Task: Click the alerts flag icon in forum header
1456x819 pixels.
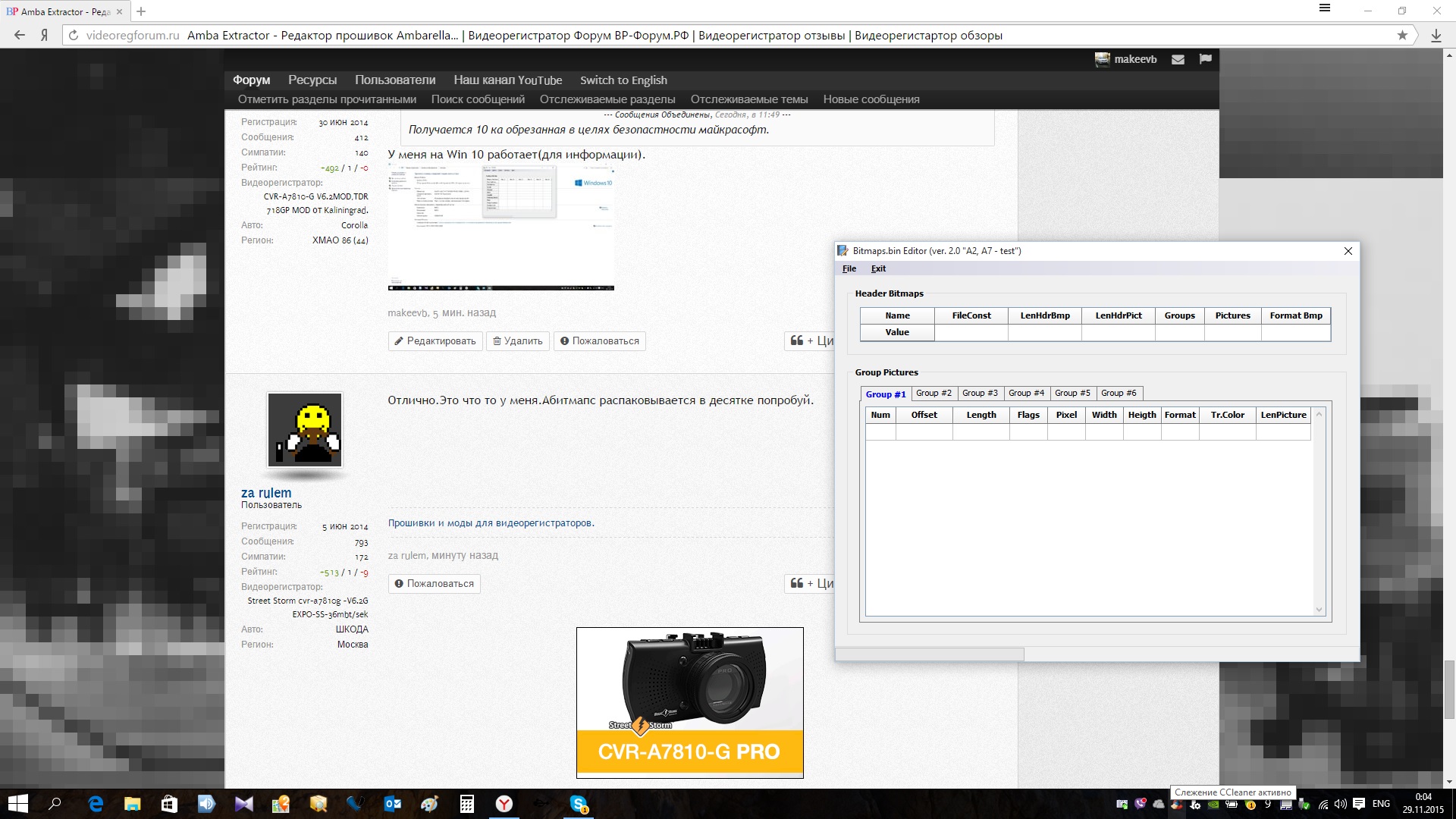Action: coord(1205,59)
